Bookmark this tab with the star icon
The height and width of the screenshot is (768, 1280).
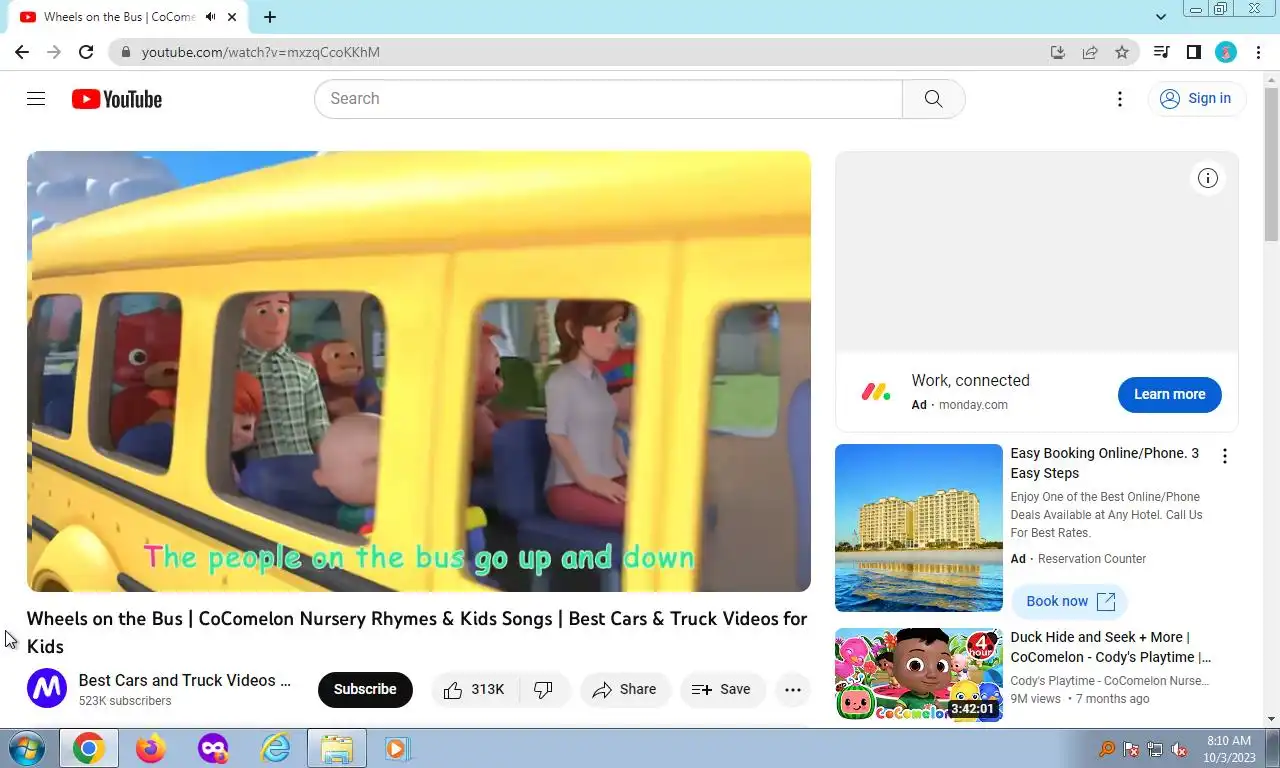(x=1122, y=52)
